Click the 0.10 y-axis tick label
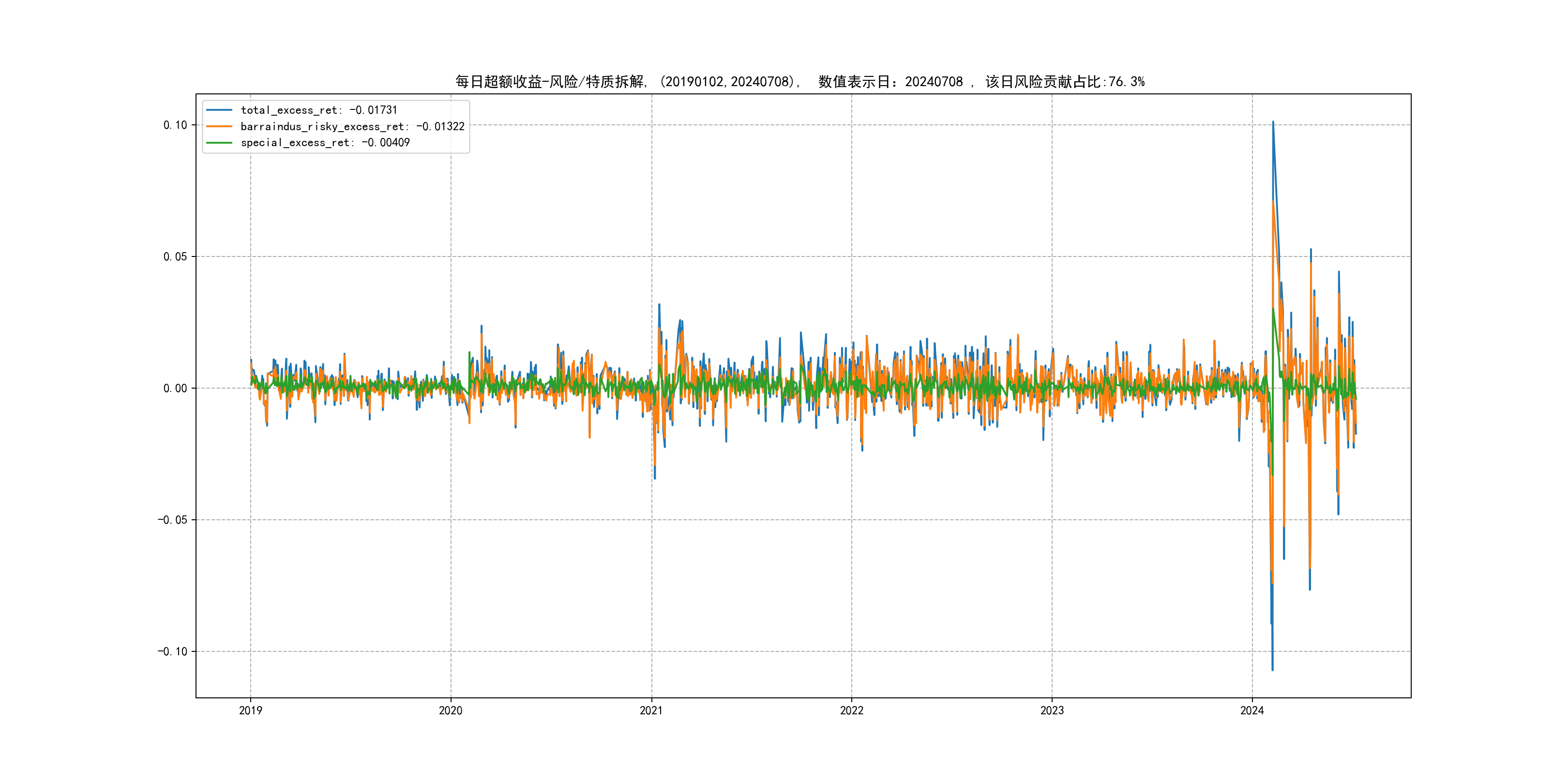 175,125
